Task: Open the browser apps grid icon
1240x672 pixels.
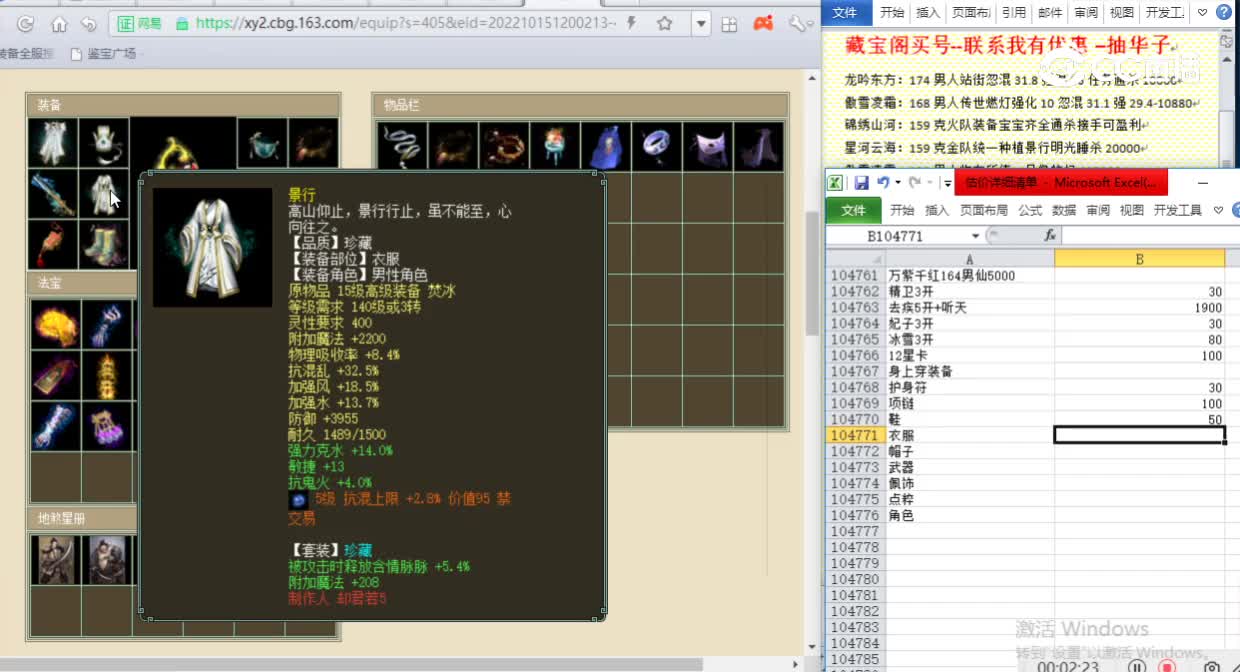Action: [730, 24]
